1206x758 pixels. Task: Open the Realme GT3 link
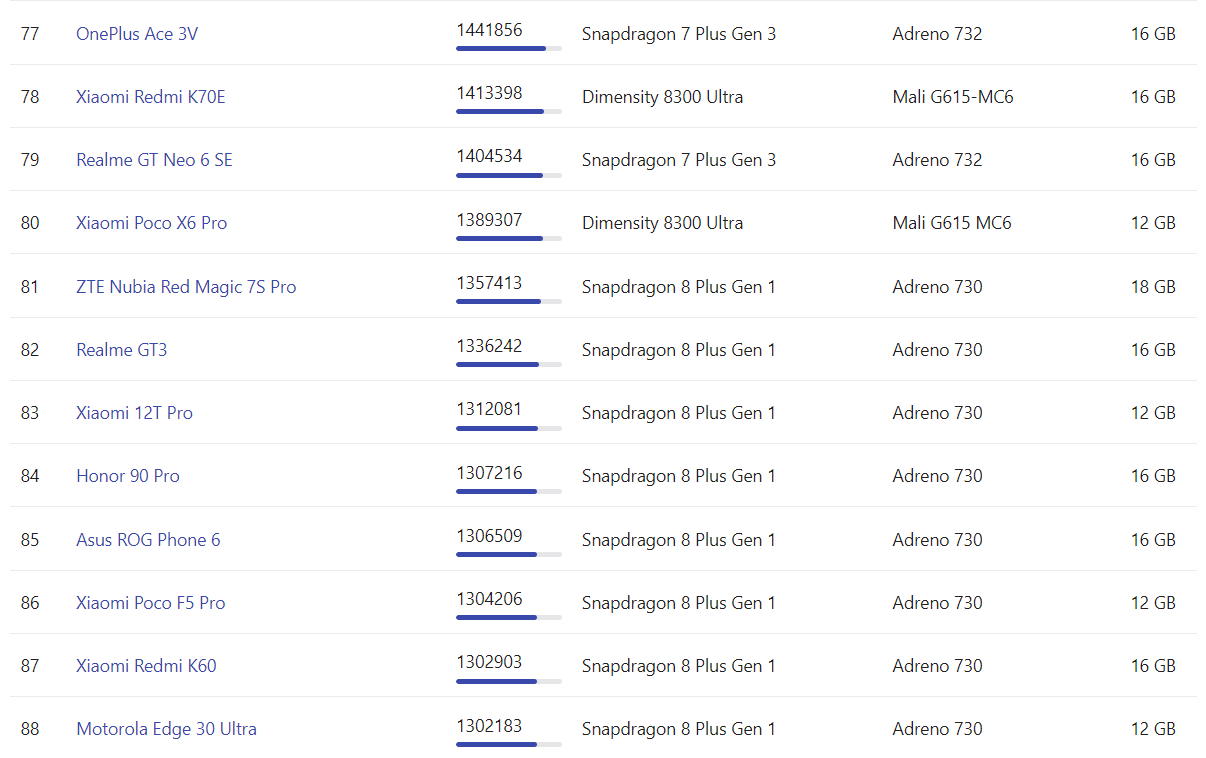[121, 350]
